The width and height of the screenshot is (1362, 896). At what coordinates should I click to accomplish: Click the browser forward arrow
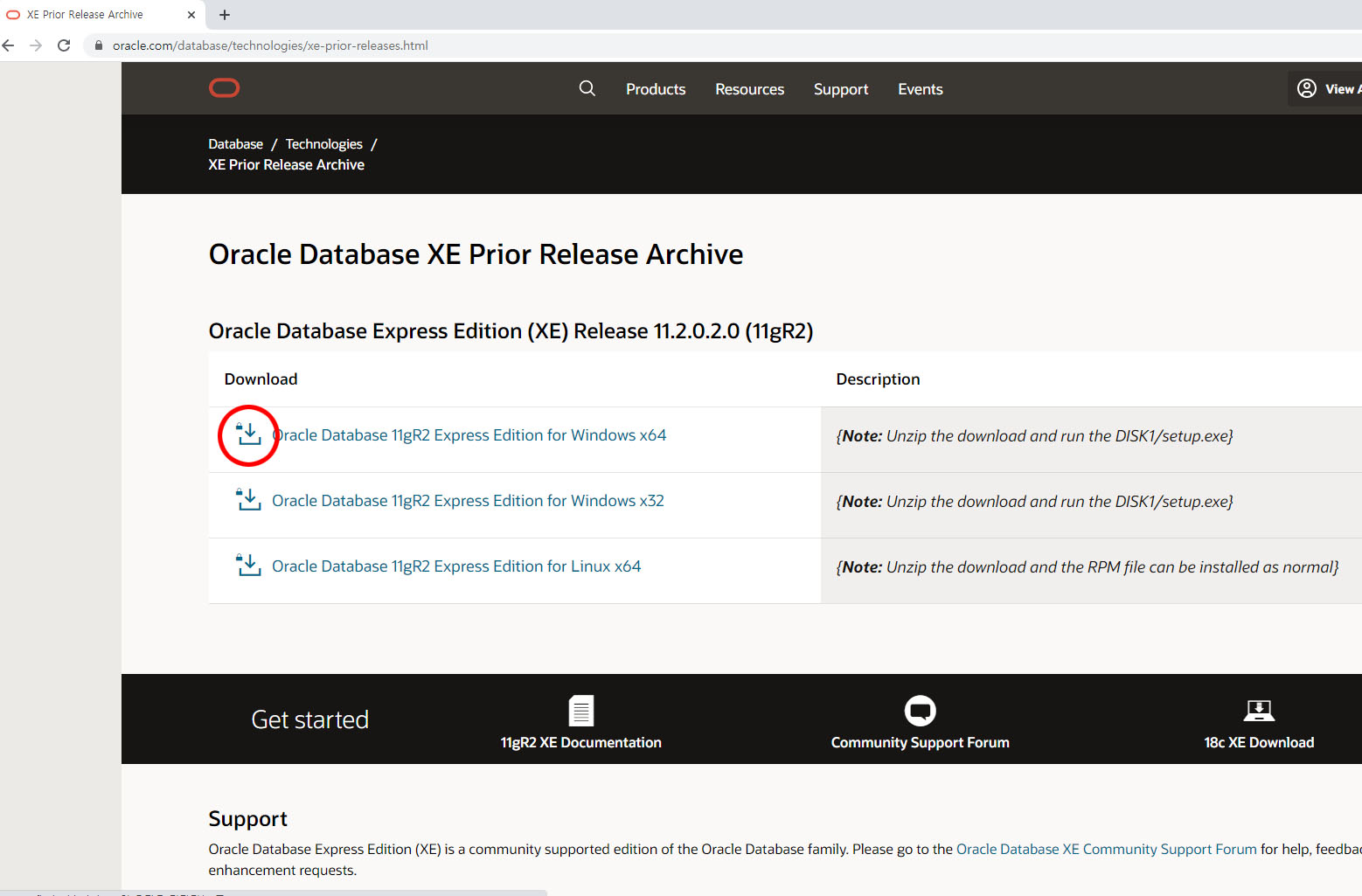[x=36, y=45]
